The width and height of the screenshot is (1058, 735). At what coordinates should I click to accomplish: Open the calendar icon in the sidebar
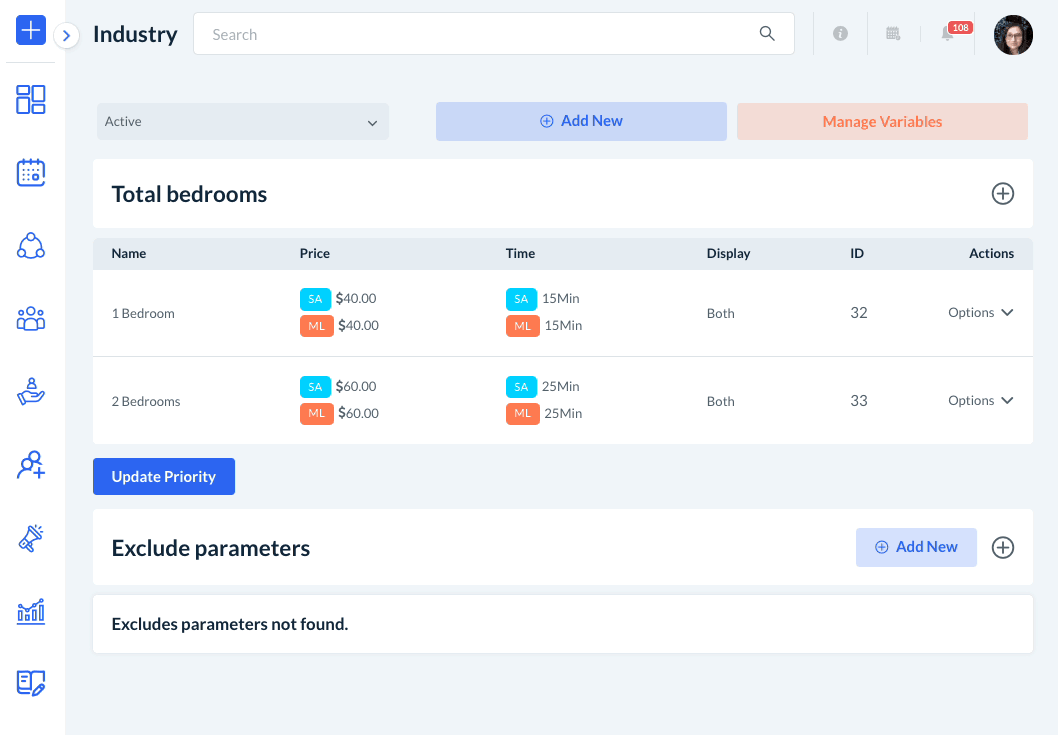click(x=30, y=173)
